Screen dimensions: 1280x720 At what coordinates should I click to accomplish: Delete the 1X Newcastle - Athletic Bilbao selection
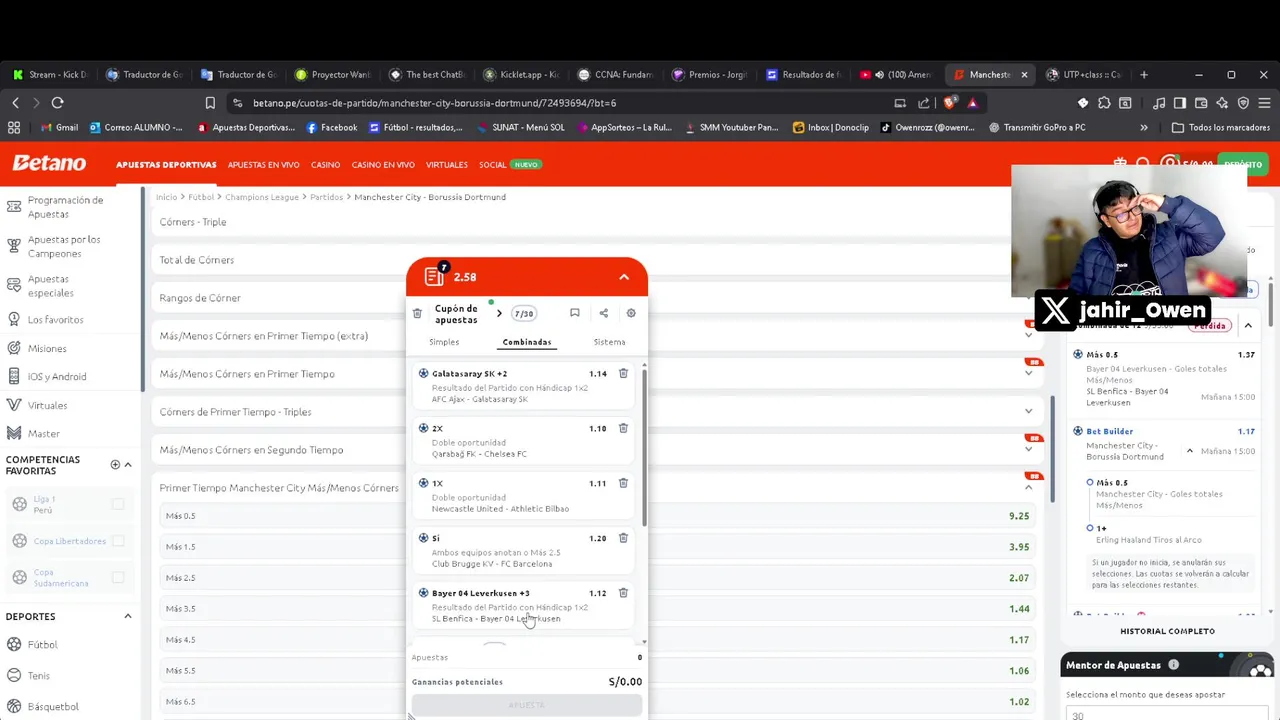click(x=623, y=483)
